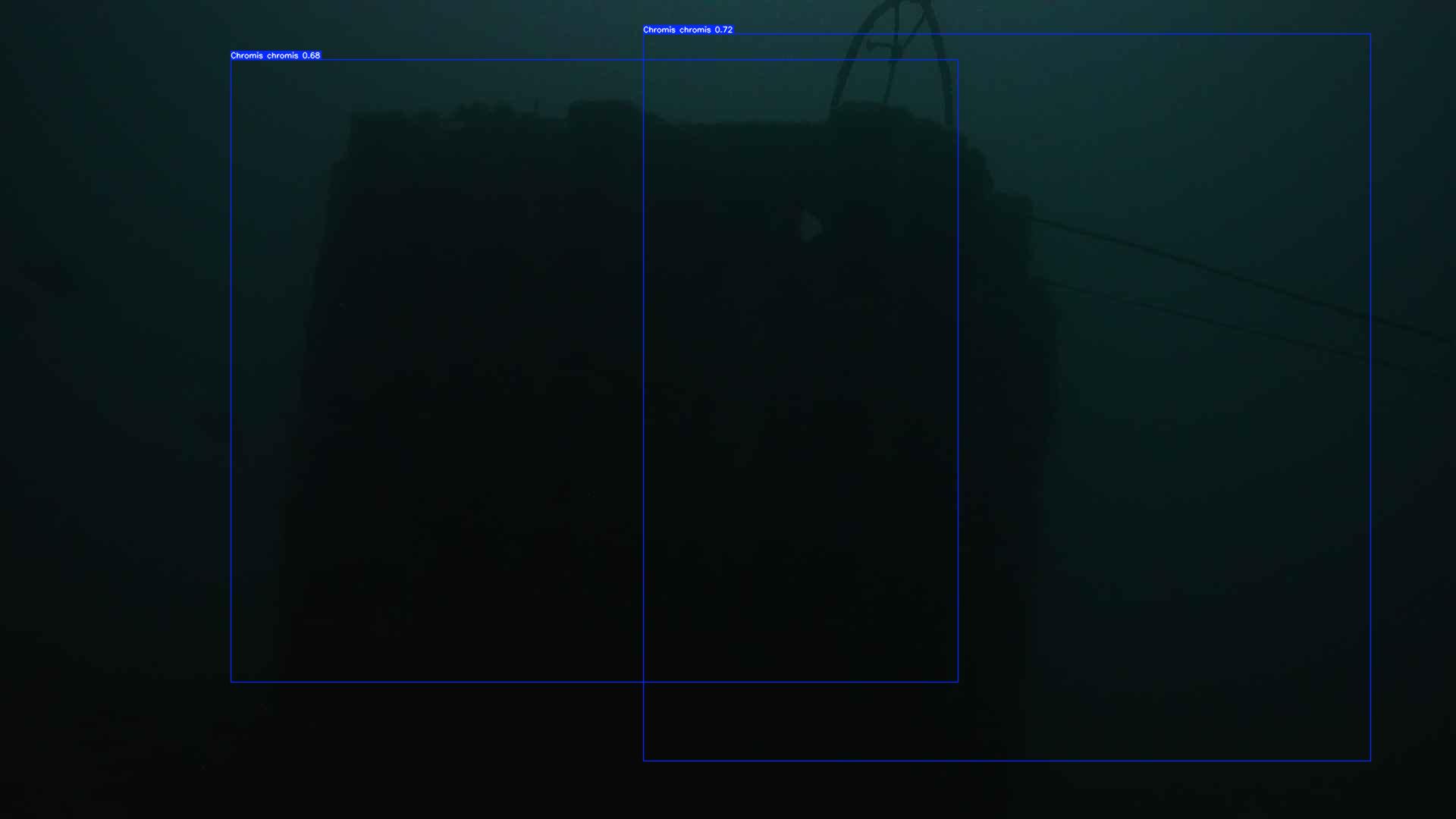
Task: Click the pale triangular fish shape on the dark structure
Action: (x=810, y=226)
